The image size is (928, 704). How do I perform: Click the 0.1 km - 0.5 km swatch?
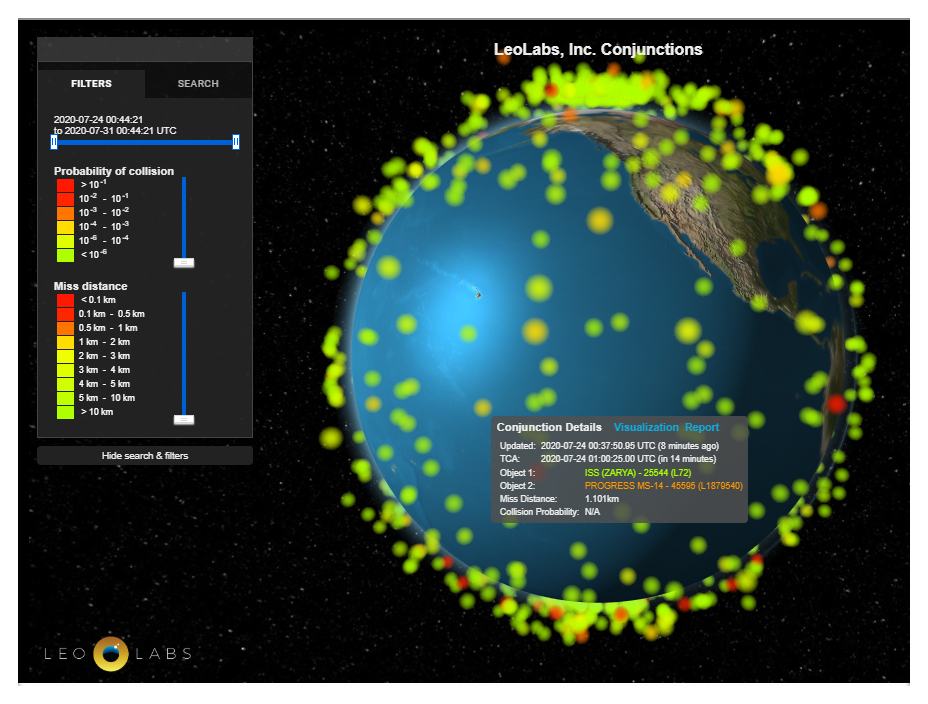[x=65, y=314]
